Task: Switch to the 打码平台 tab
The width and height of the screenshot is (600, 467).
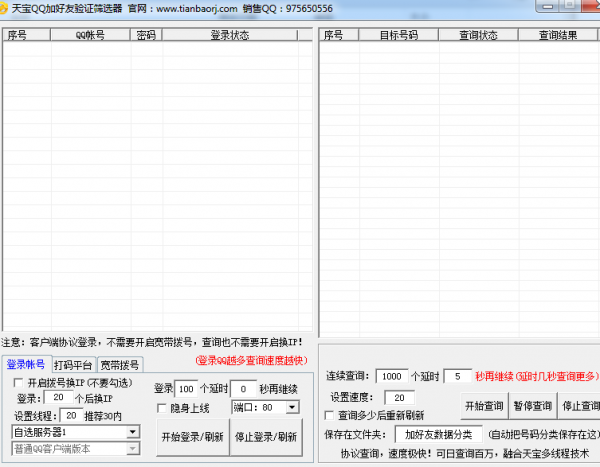Action: pos(73,365)
